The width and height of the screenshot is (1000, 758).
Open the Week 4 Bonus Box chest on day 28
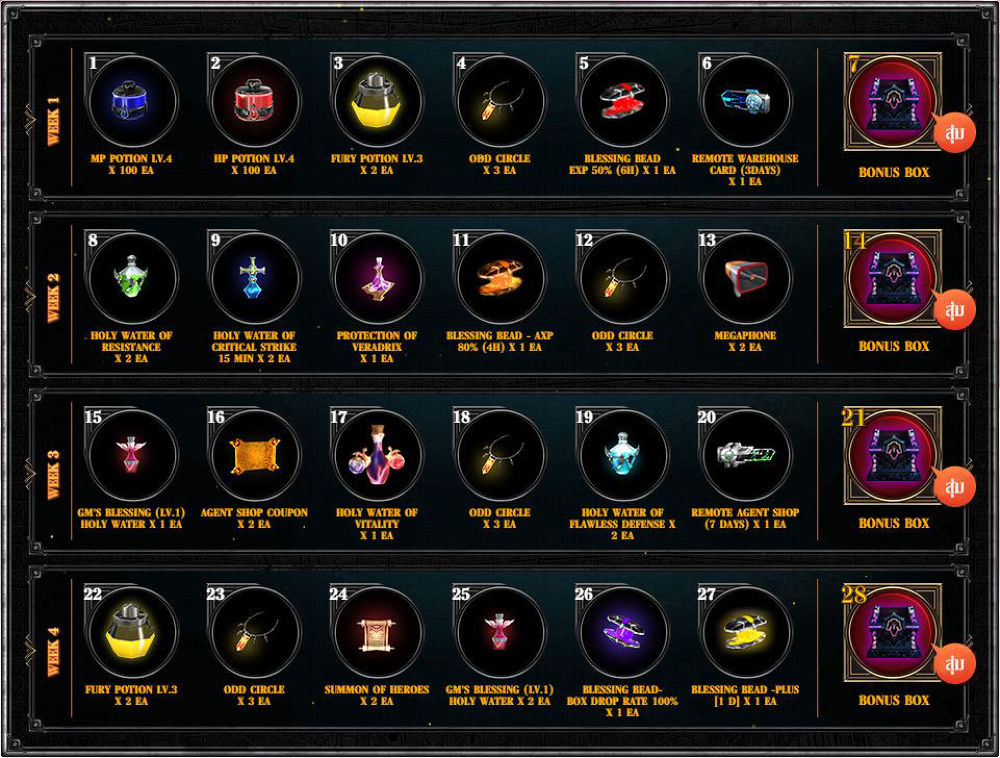pos(892,633)
